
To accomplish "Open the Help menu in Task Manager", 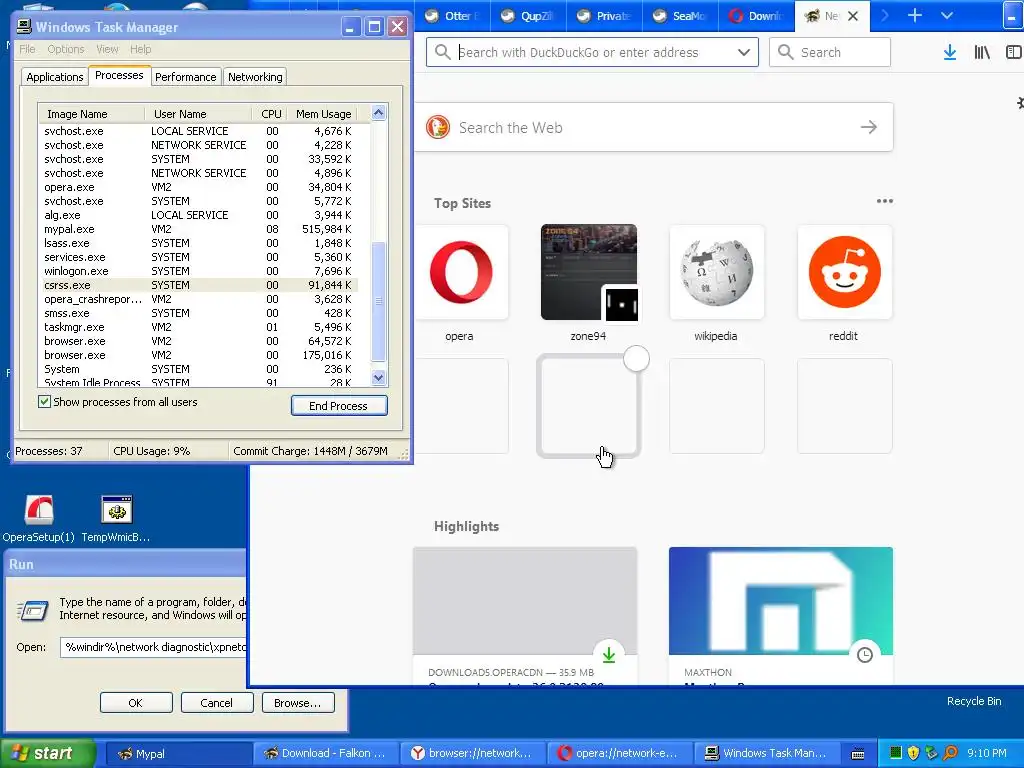I will (x=140, y=49).
